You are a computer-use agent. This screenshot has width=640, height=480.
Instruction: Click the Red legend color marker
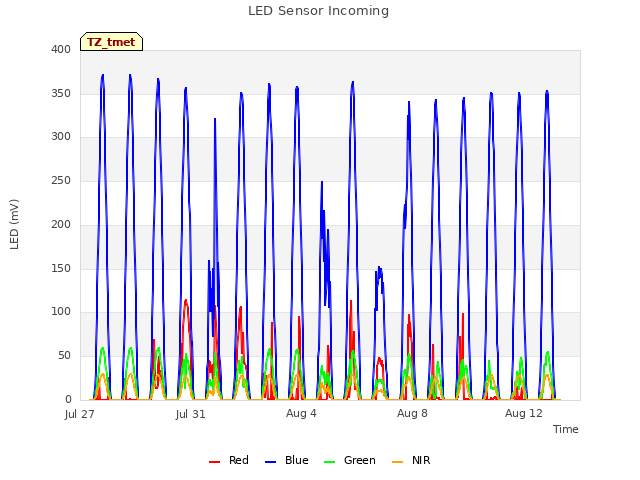click(214, 462)
